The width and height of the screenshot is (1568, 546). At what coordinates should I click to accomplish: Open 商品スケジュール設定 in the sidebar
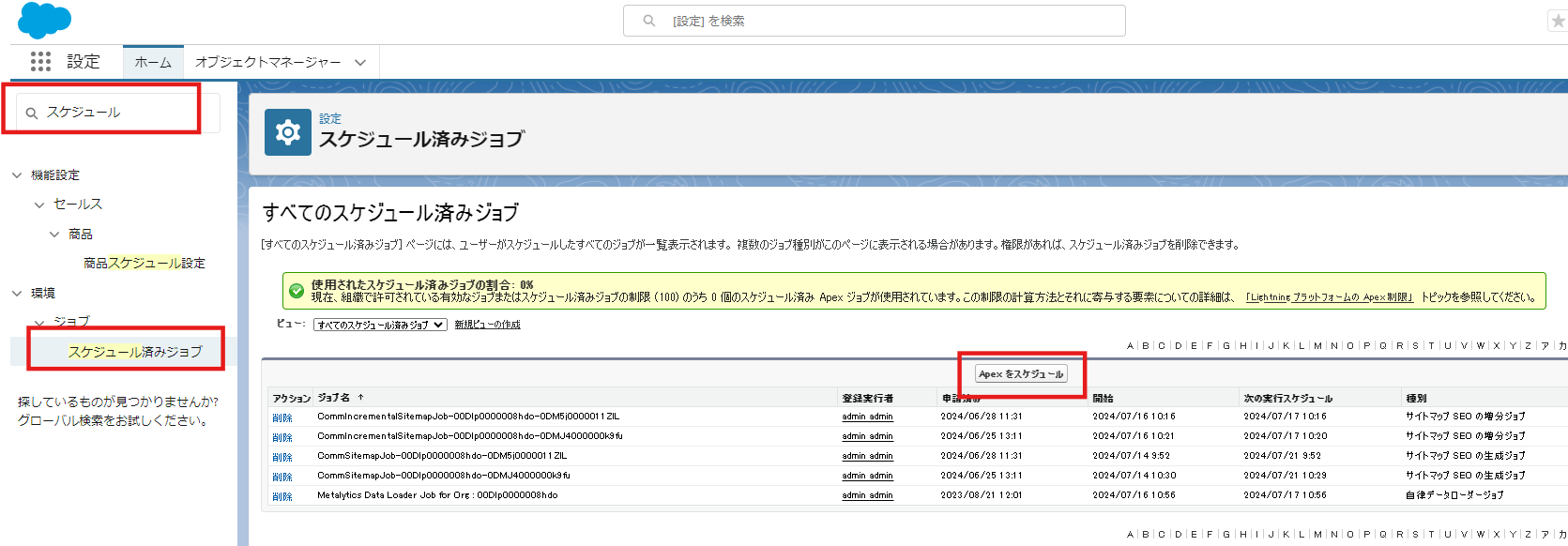tap(145, 264)
